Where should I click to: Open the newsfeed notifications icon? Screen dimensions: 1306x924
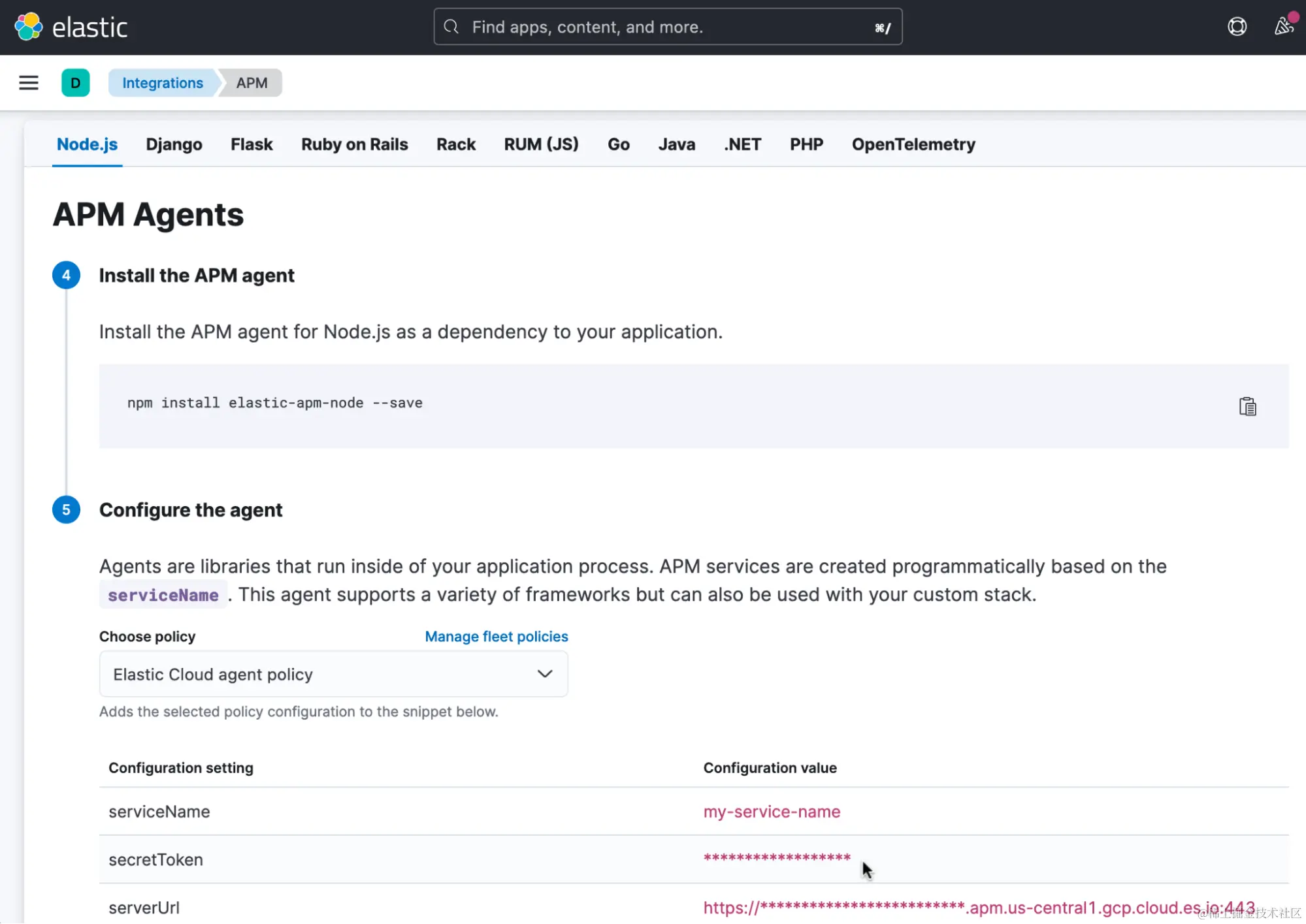[1283, 27]
